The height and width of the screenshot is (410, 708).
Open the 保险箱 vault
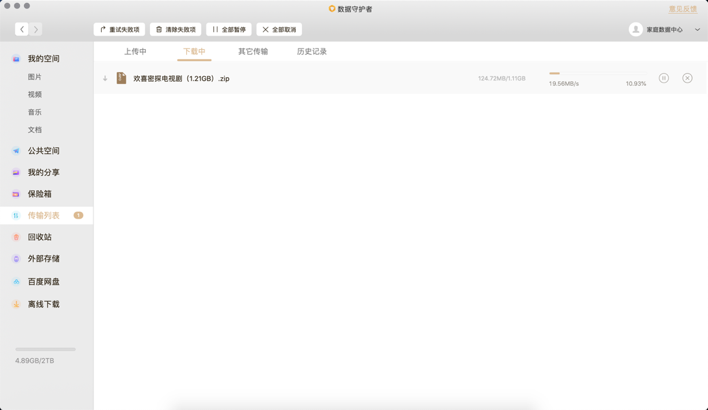(39, 194)
